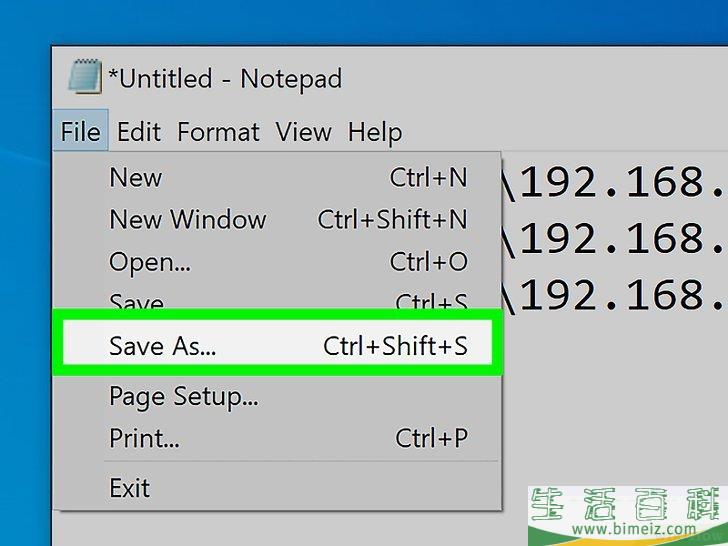728x546 pixels.
Task: Click the green Chinese watermark logo
Action: pyautogui.click(x=629, y=504)
